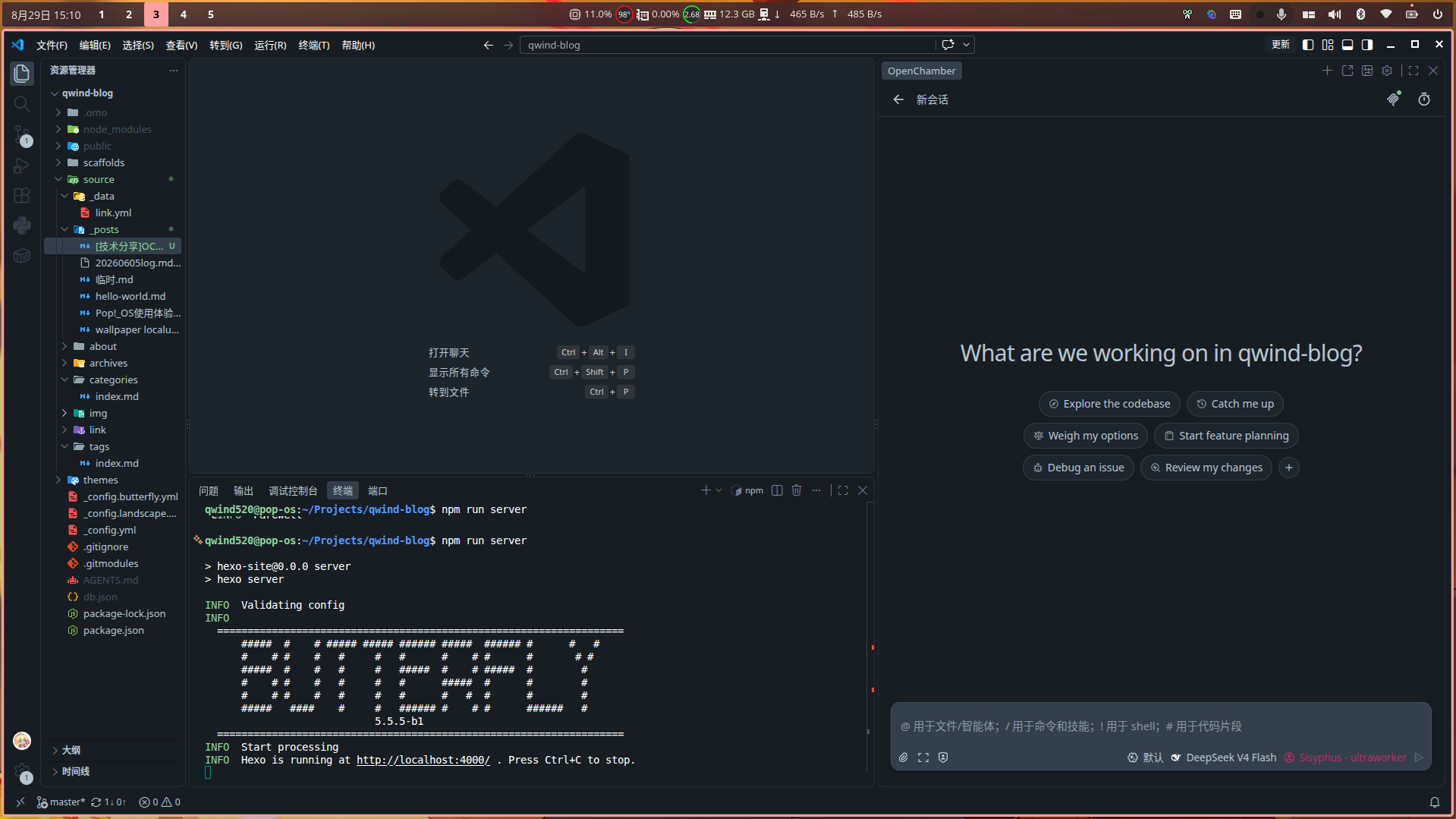Open Run and Debug view
1456x819 pixels.
22,165
